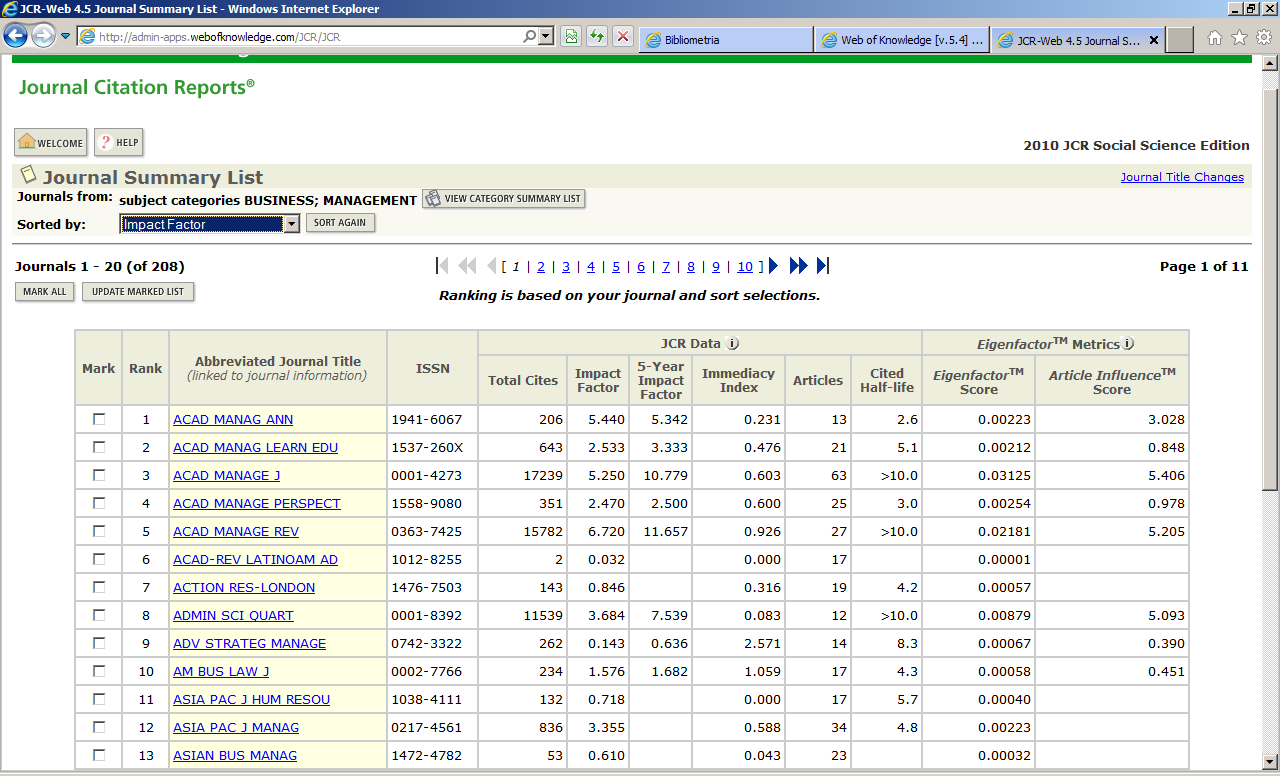1280x776 pixels.
Task: Go to previous page arrow icon
Action: 491,266
